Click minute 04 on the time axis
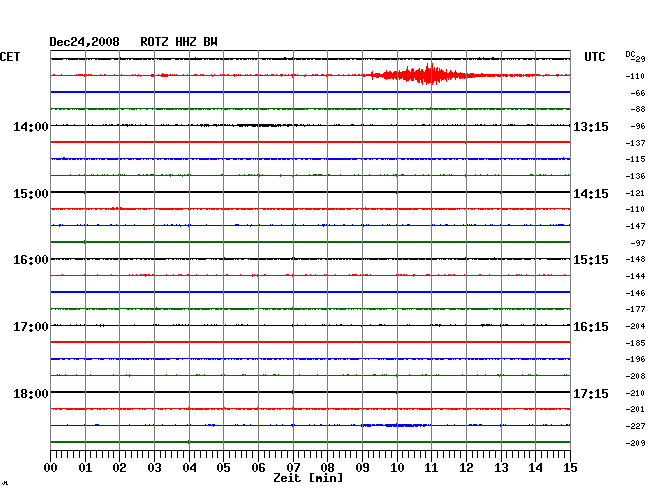This screenshot has width=650, height=494. (x=189, y=467)
